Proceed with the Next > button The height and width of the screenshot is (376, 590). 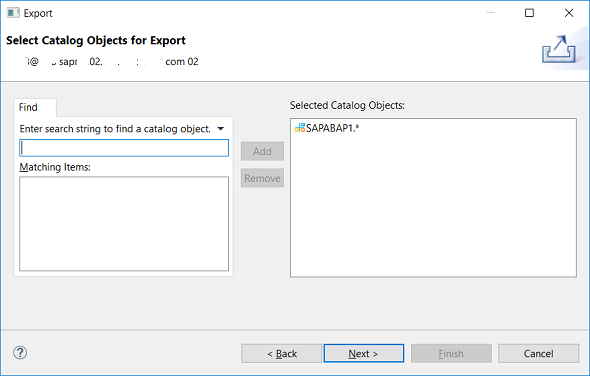(x=364, y=353)
